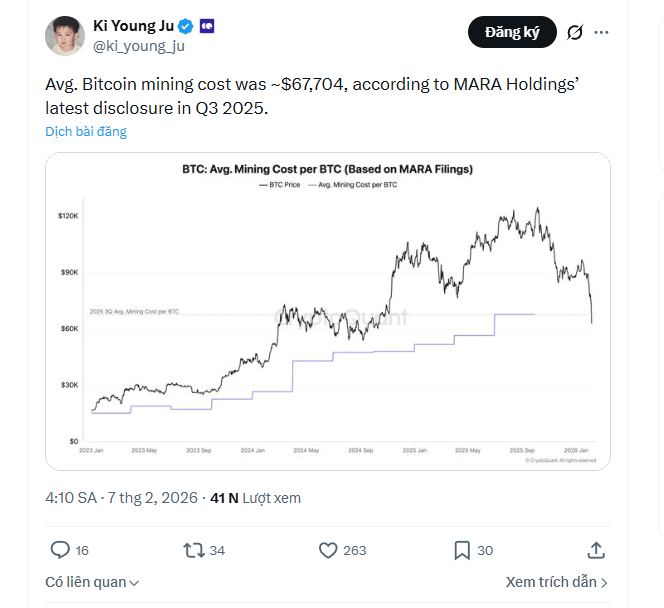
Task: Open the share icon menu
Action: click(x=596, y=550)
